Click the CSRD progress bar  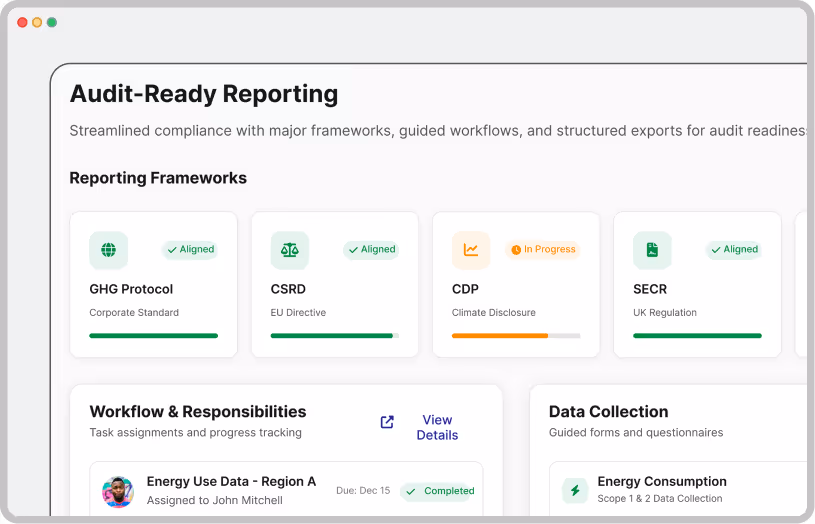pyautogui.click(x=335, y=336)
